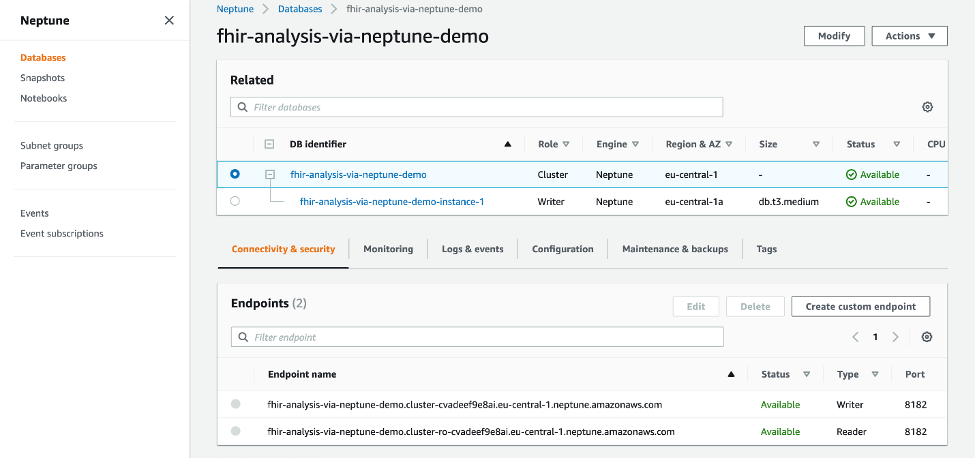Click the Modify button
The image size is (977, 458).
pyautogui.click(x=834, y=36)
